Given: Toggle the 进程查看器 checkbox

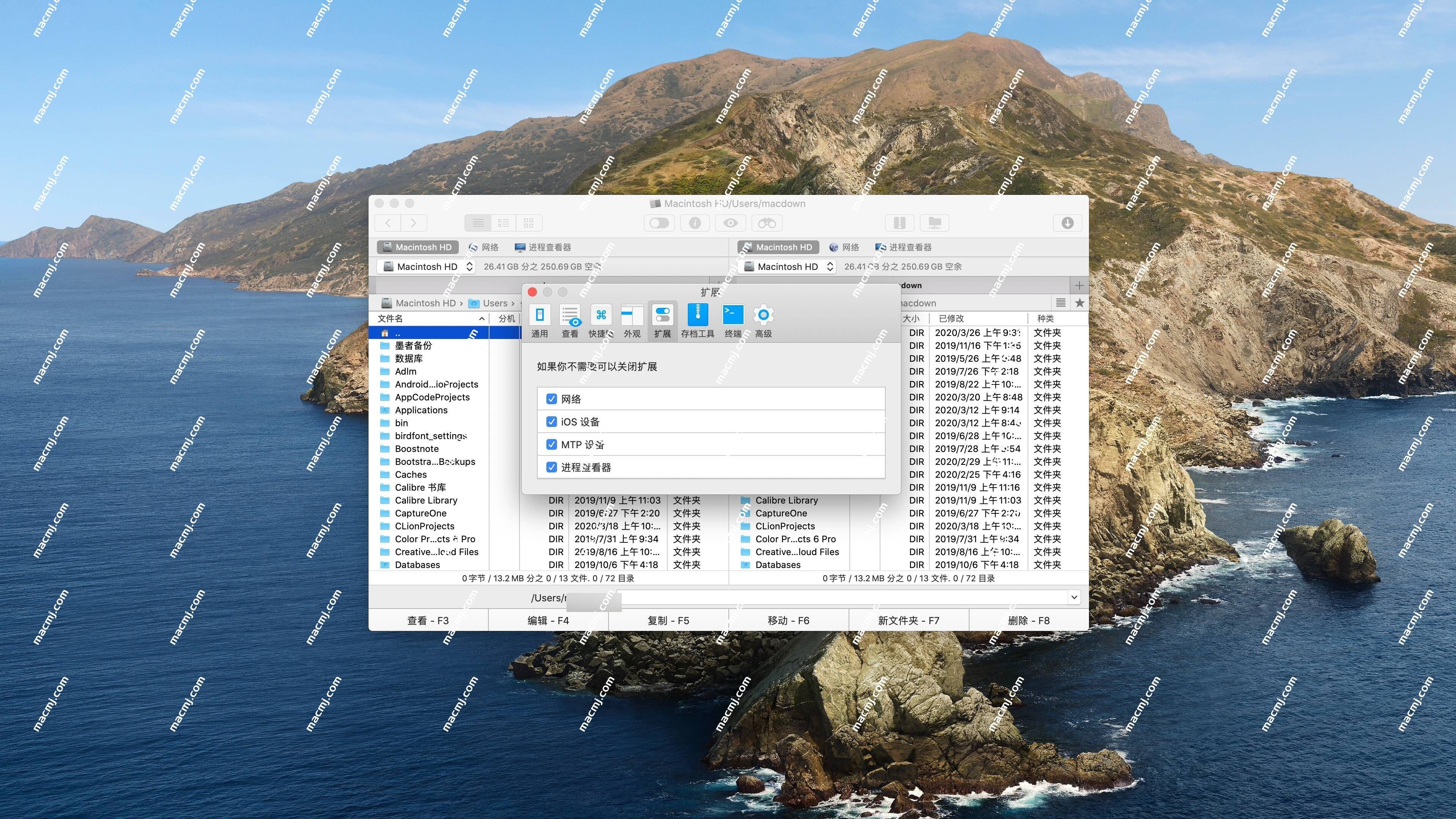Looking at the screenshot, I should click(552, 467).
